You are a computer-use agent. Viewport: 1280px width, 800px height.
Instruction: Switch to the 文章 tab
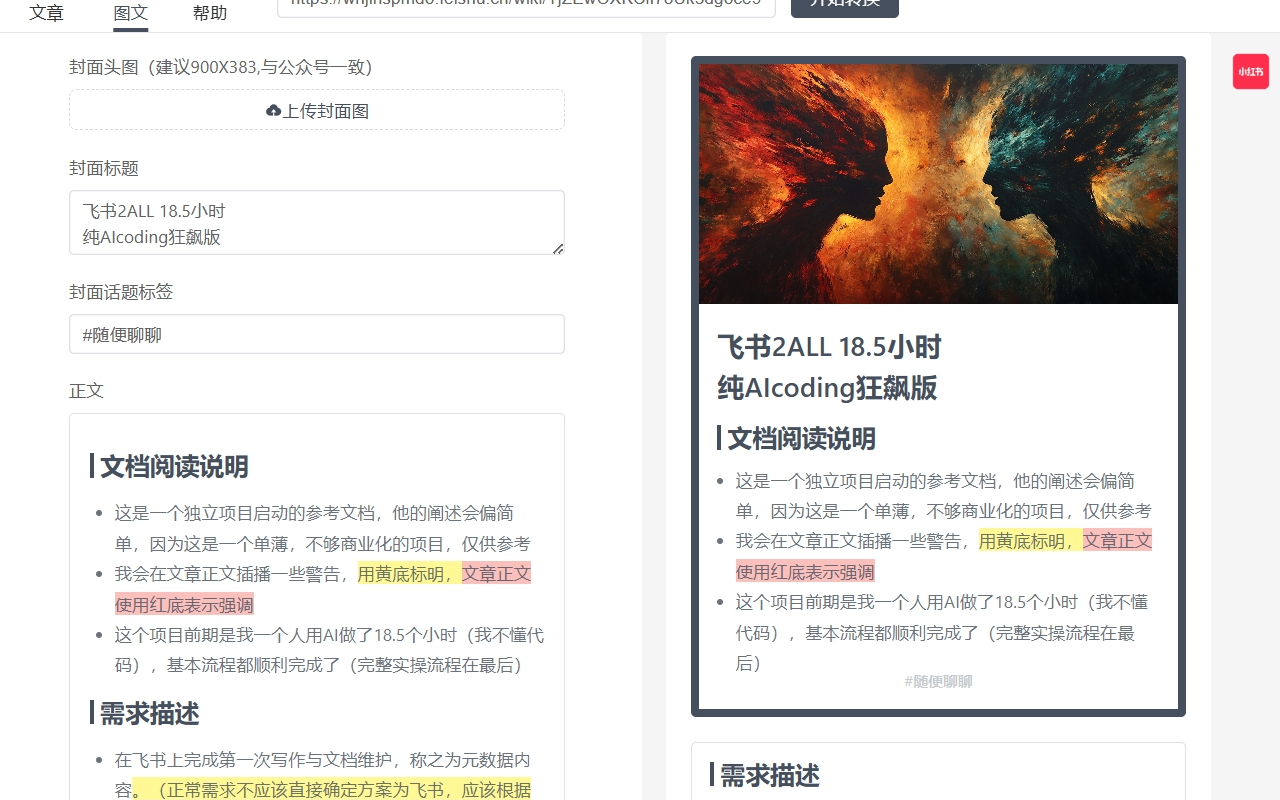pyautogui.click(x=47, y=13)
